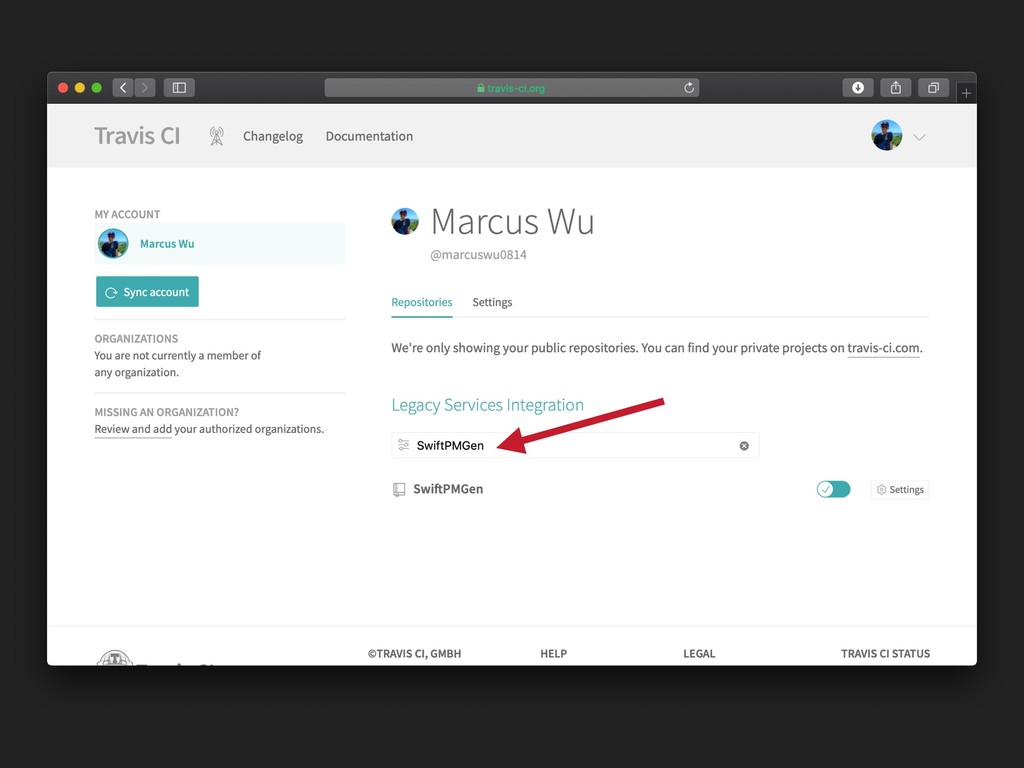Toggle SwiftPMGen repository switch
Screen dimensions: 1024x768
point(833,489)
